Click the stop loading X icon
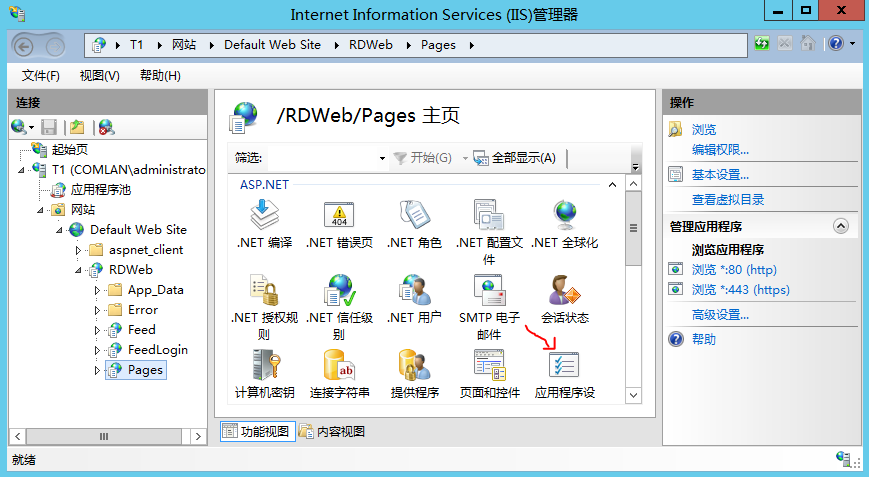The width and height of the screenshot is (869, 477). (785, 43)
